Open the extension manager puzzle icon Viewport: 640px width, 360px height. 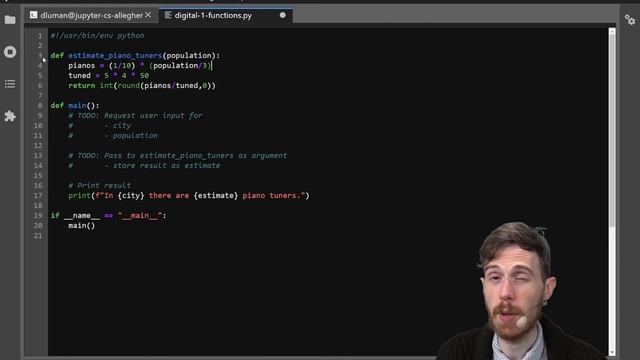pyautogui.click(x=10, y=116)
